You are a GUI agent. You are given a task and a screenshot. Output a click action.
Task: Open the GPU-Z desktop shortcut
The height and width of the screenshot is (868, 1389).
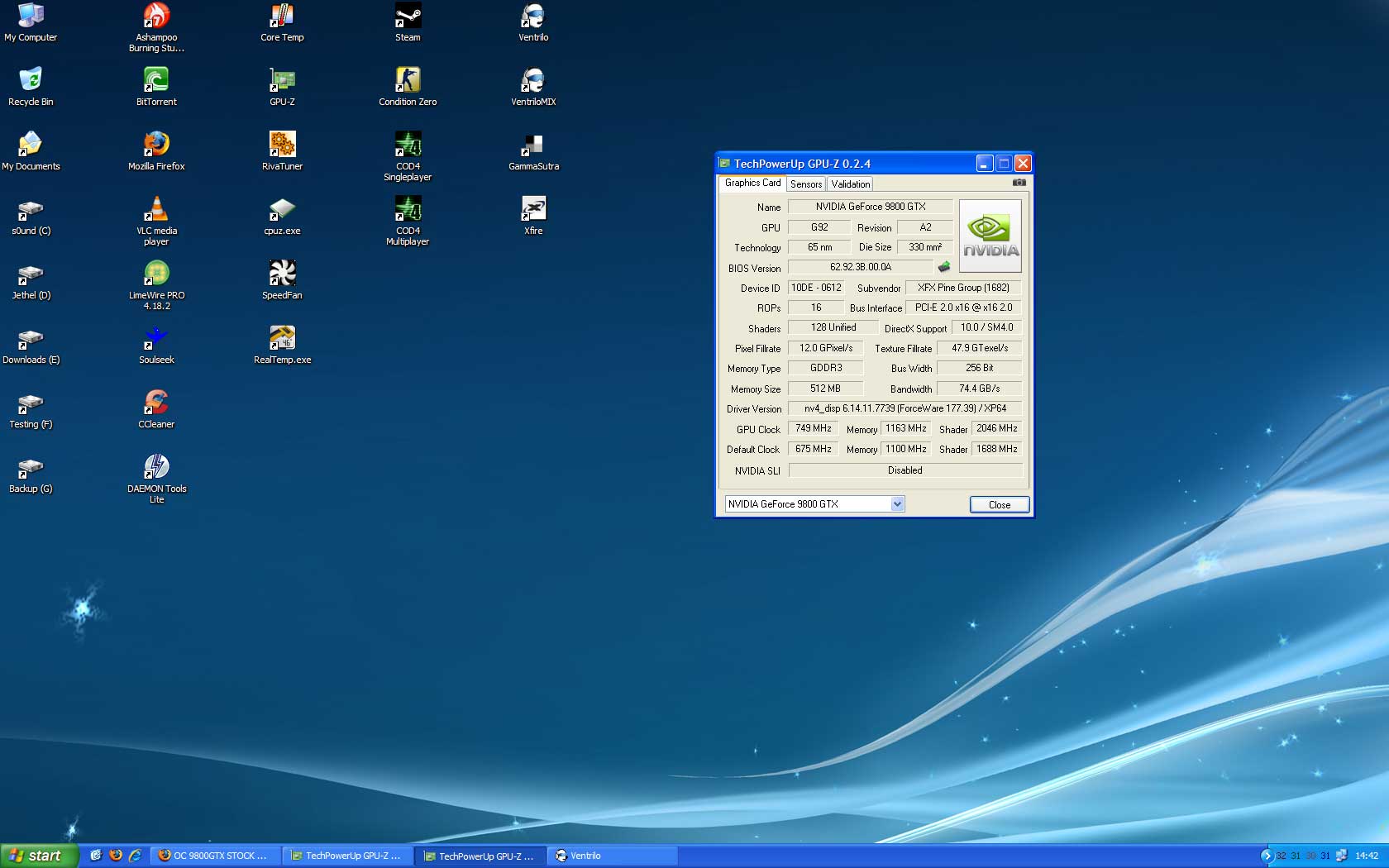(x=282, y=87)
